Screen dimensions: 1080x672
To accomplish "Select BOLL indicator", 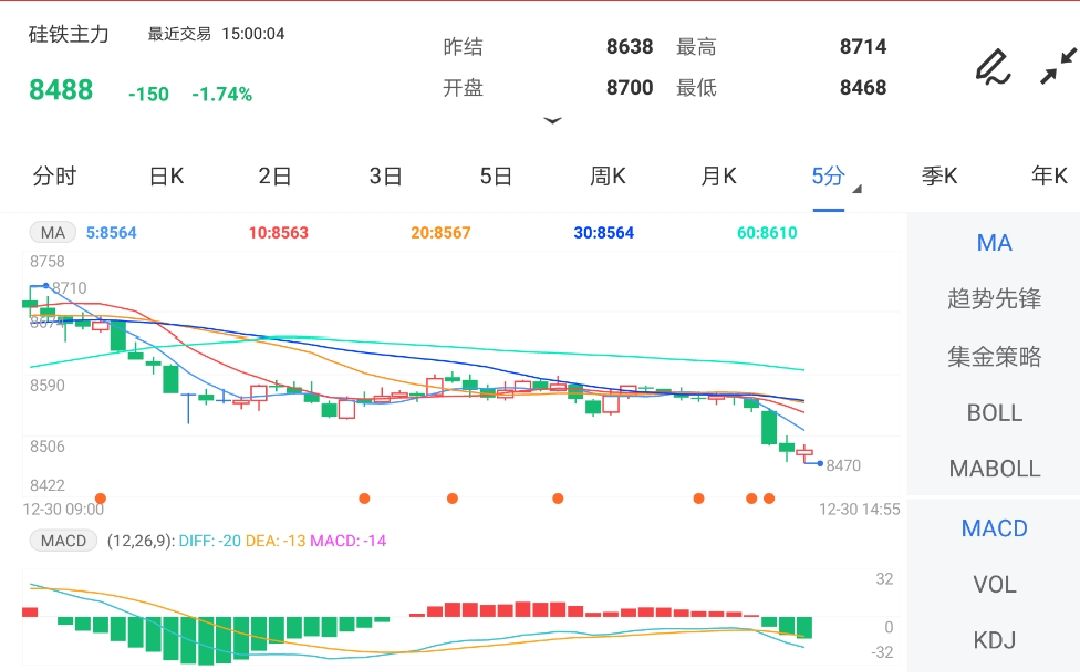I will coord(994,413).
